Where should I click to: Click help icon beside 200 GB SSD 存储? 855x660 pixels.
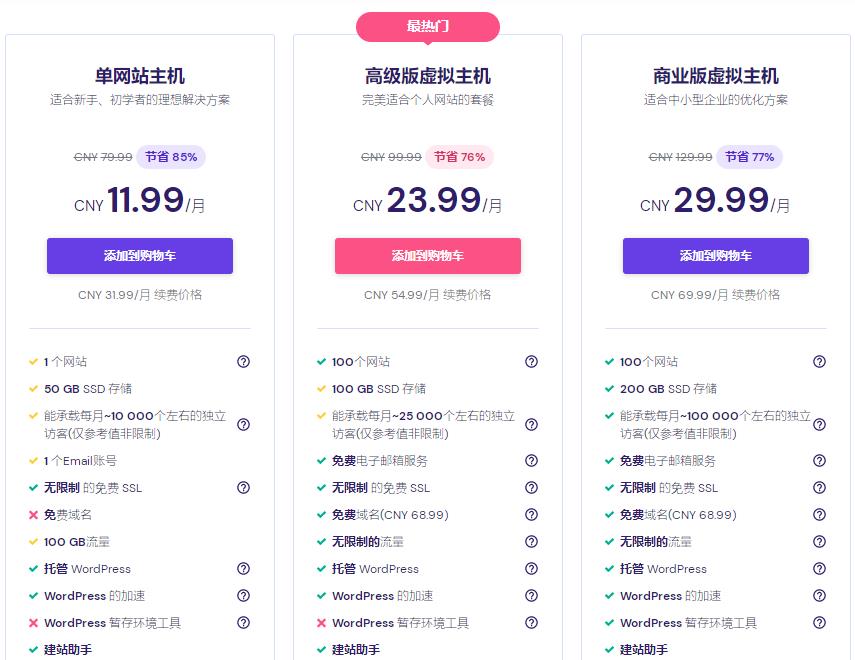click(x=819, y=389)
